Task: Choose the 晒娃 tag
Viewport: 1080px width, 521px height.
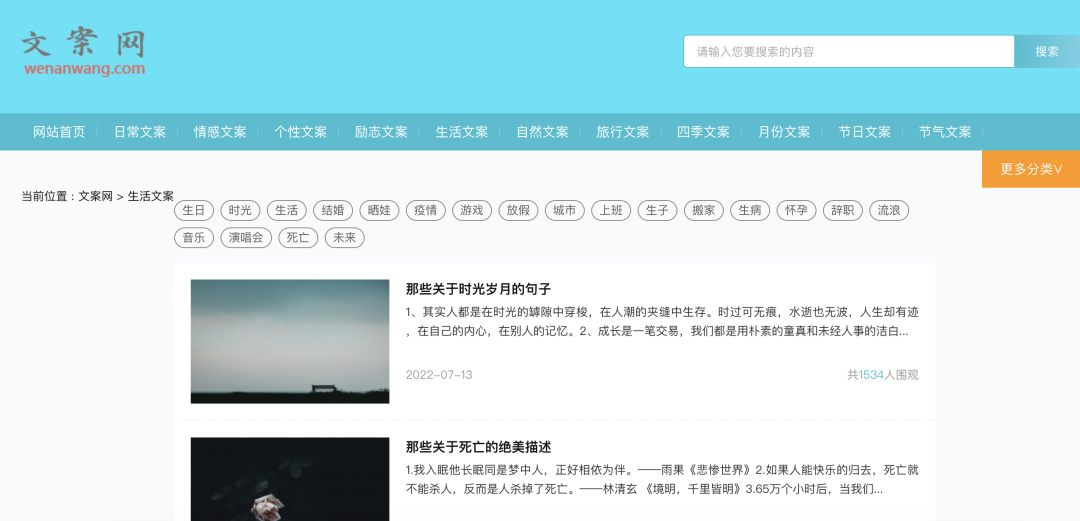Action: [x=379, y=210]
